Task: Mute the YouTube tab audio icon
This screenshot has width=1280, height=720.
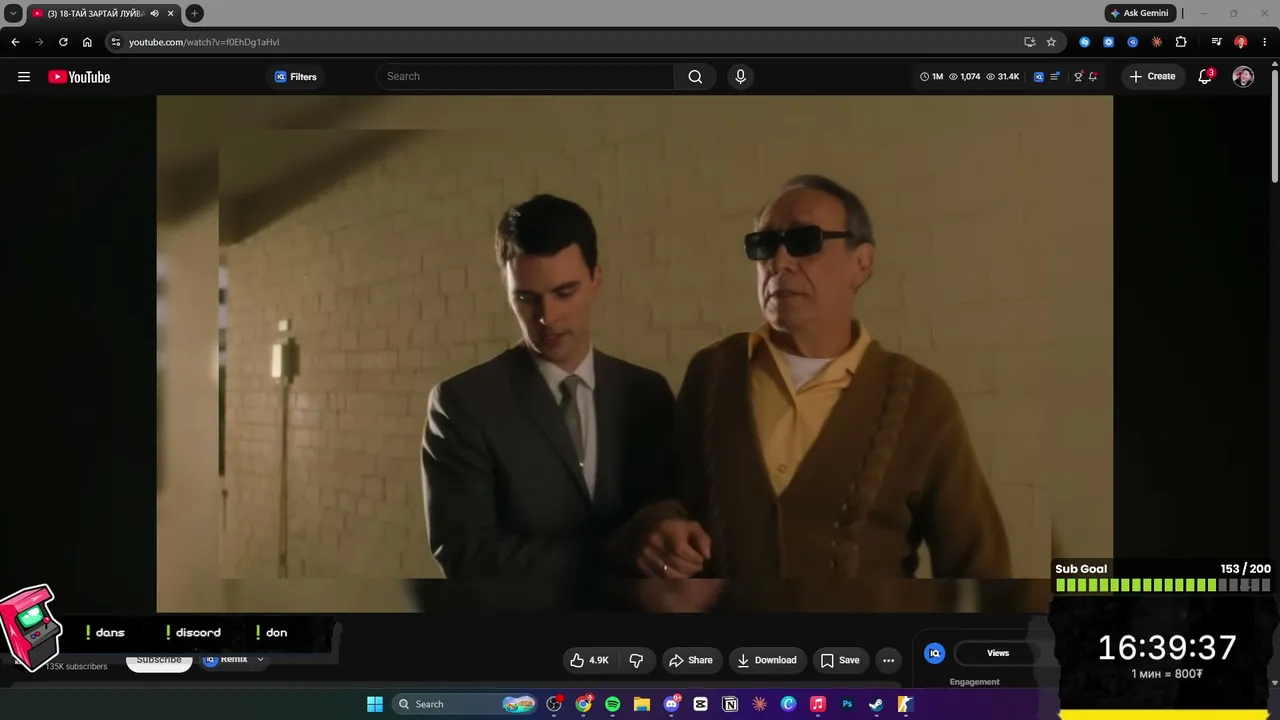Action: (154, 13)
